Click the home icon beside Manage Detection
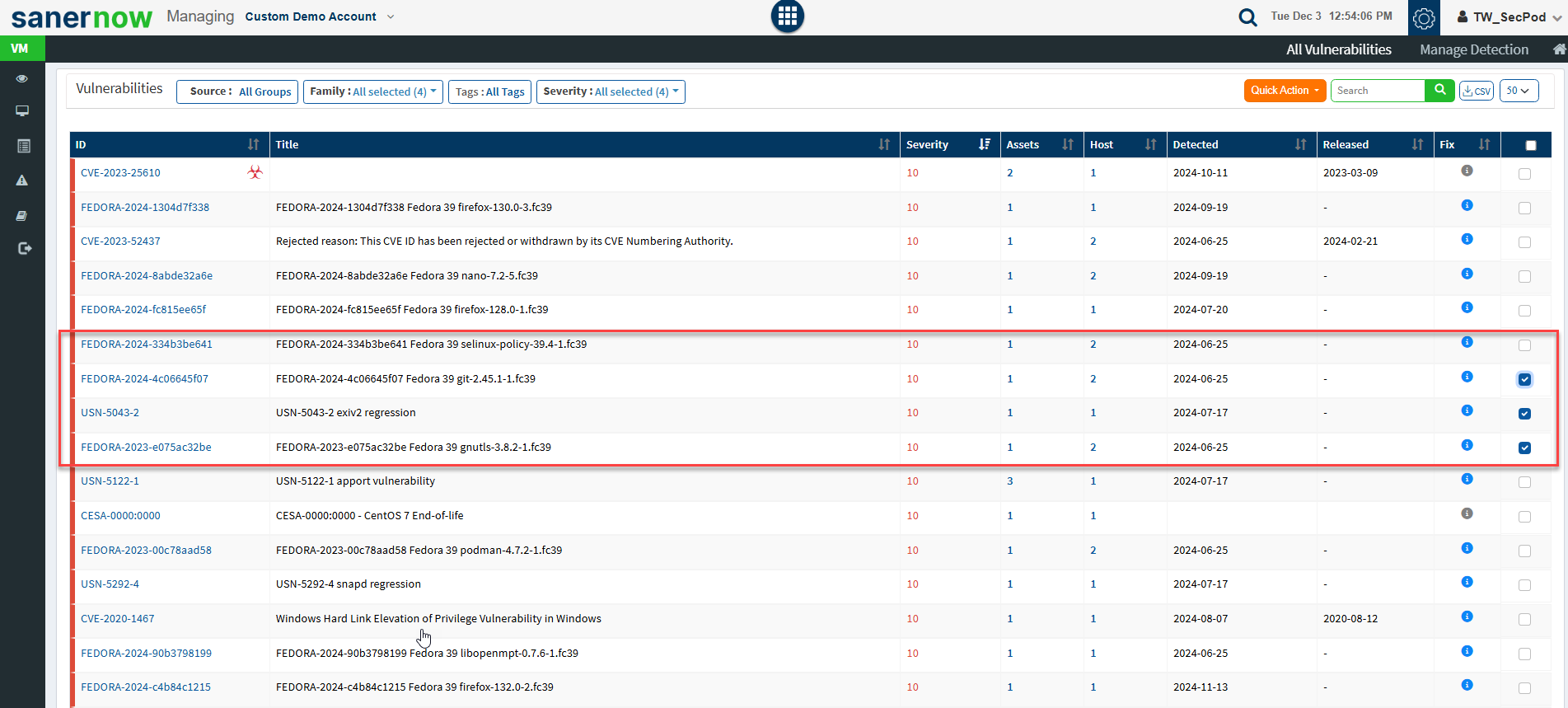 [x=1559, y=49]
